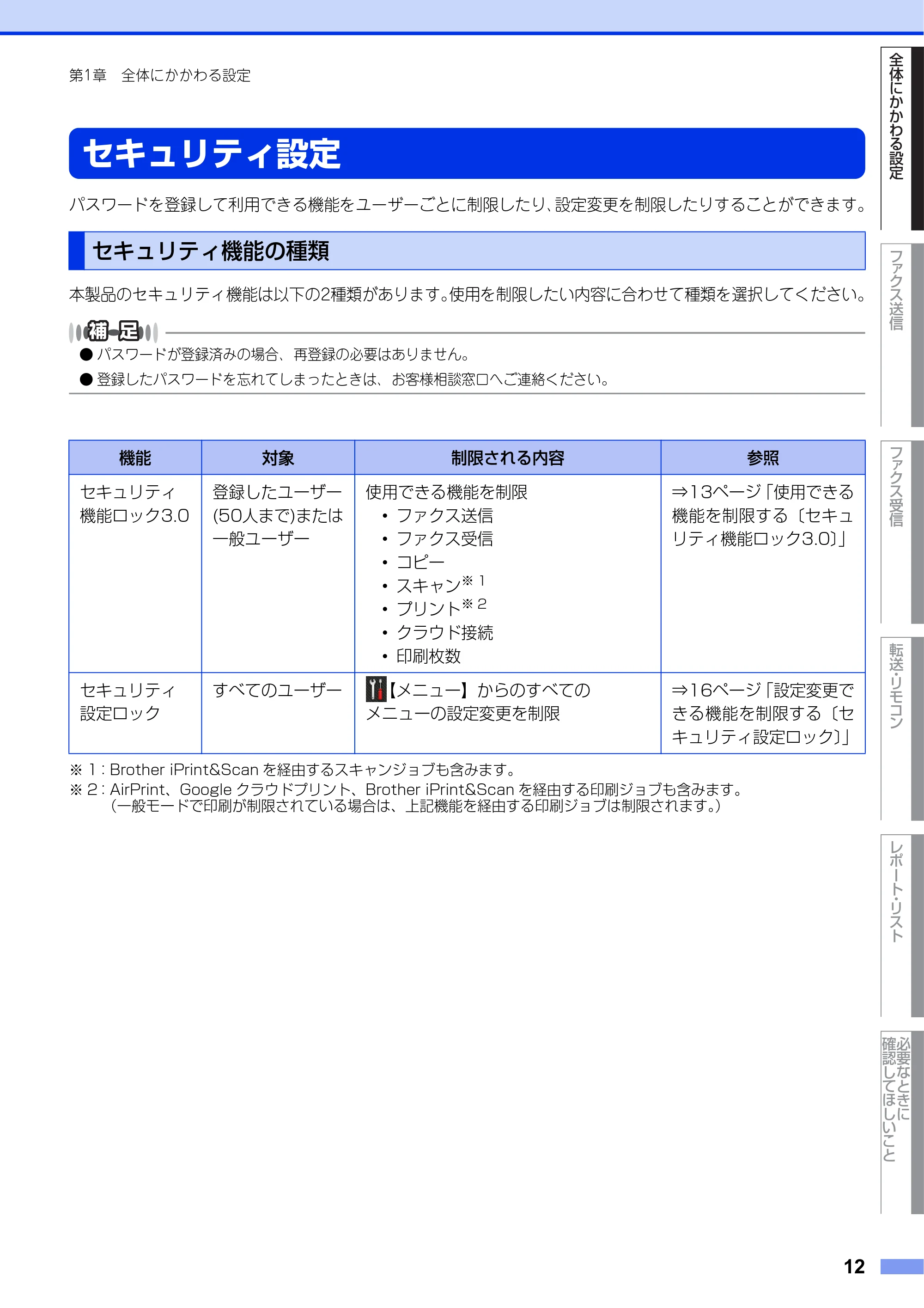
Task: Click the note about パスワードが登録済みの場合
Action: [x=275, y=355]
